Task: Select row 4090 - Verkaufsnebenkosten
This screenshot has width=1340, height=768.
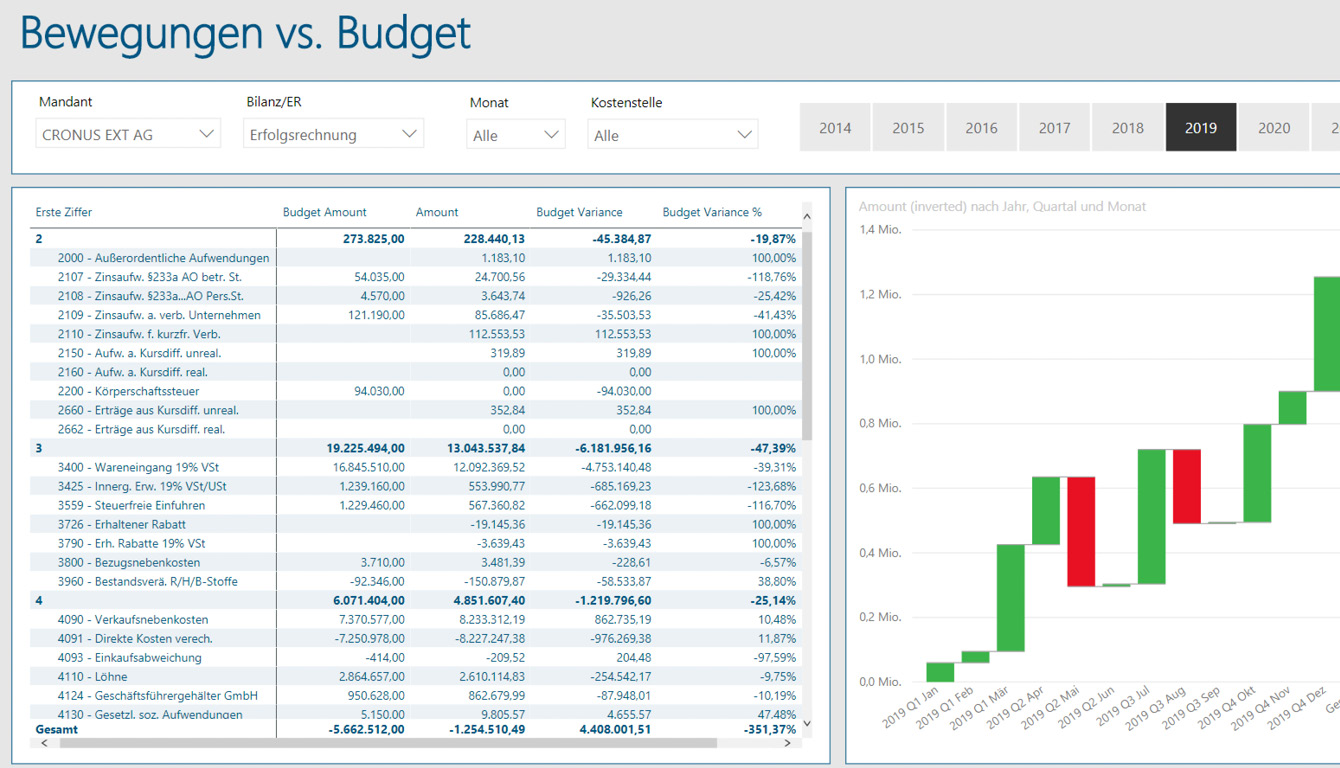Action: tap(416, 619)
